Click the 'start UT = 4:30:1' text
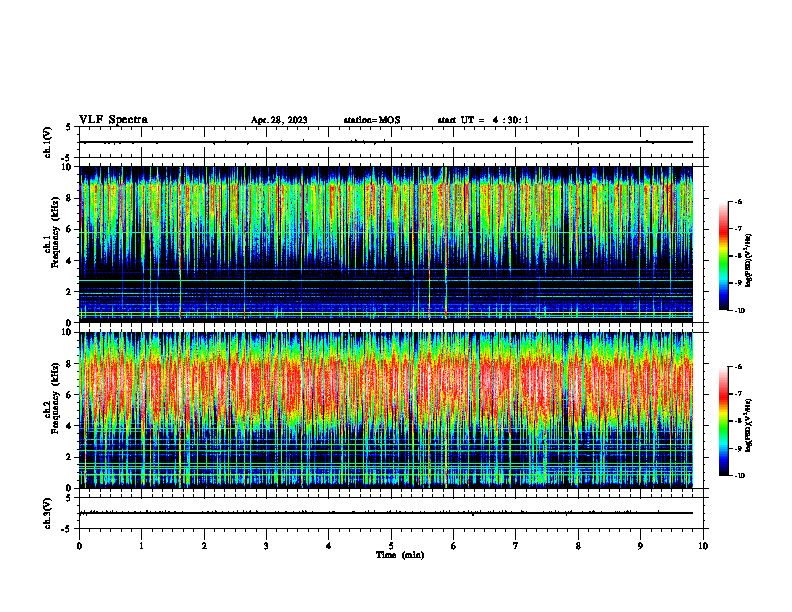Screen dimensions: 792x612 coord(483,120)
